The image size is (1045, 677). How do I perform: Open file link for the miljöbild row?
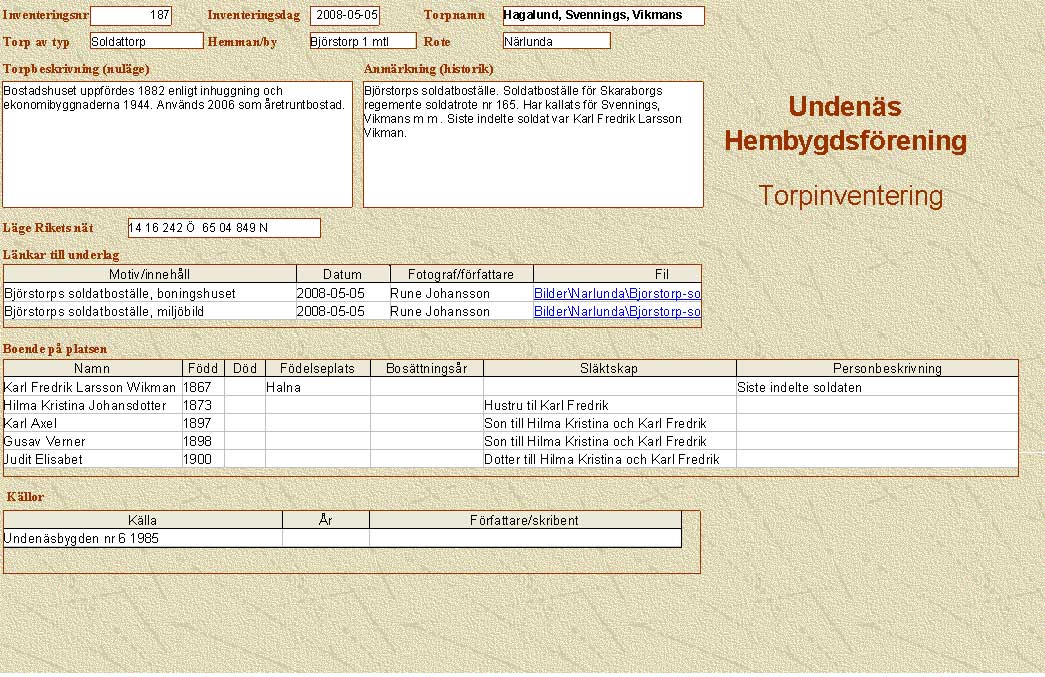[617, 311]
